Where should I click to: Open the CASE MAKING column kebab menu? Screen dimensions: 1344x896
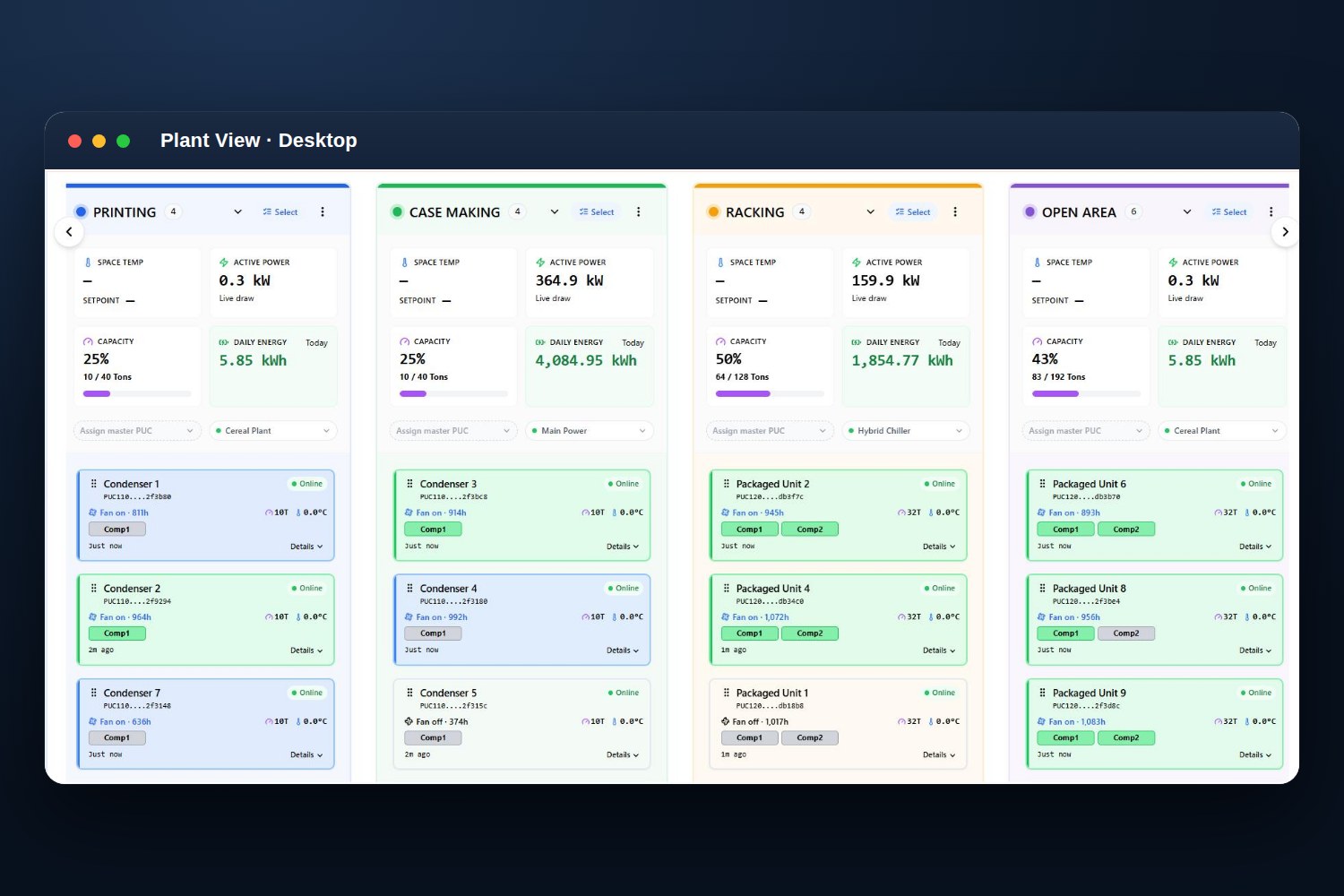(639, 212)
